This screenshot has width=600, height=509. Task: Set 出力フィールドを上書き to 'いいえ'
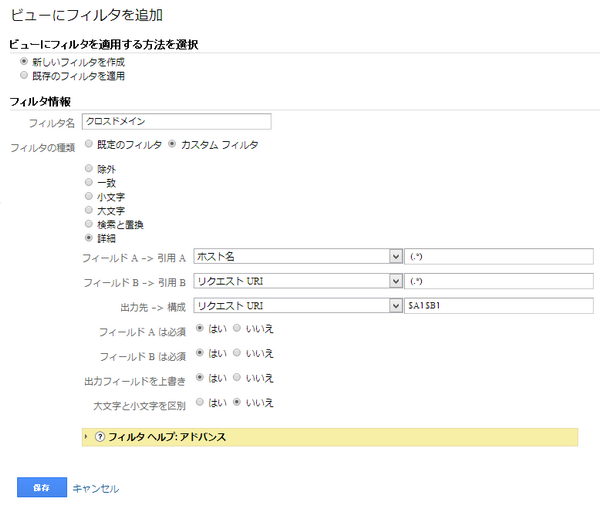pyautogui.click(x=237, y=377)
